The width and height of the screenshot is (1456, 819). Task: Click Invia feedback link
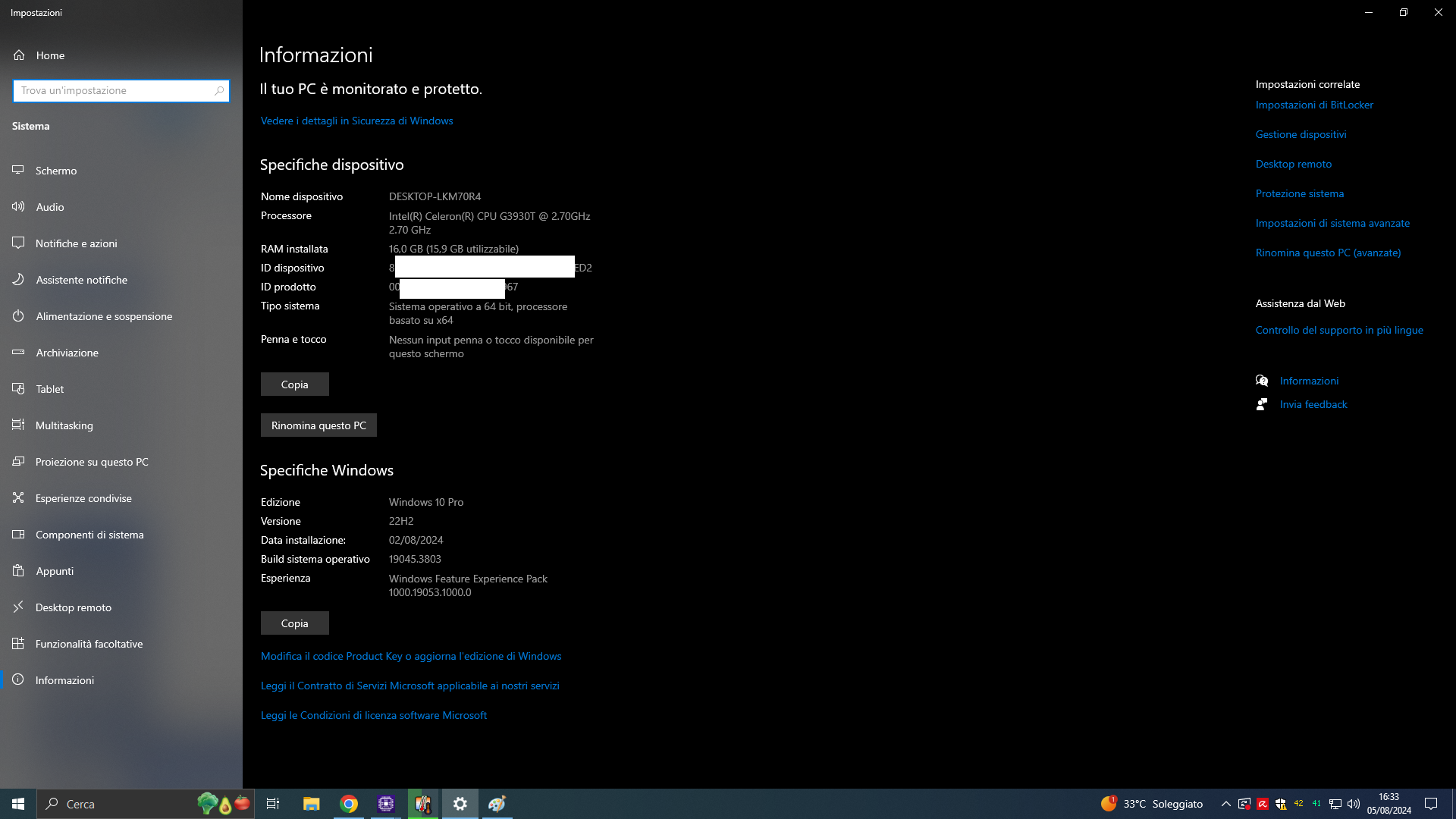point(1313,404)
